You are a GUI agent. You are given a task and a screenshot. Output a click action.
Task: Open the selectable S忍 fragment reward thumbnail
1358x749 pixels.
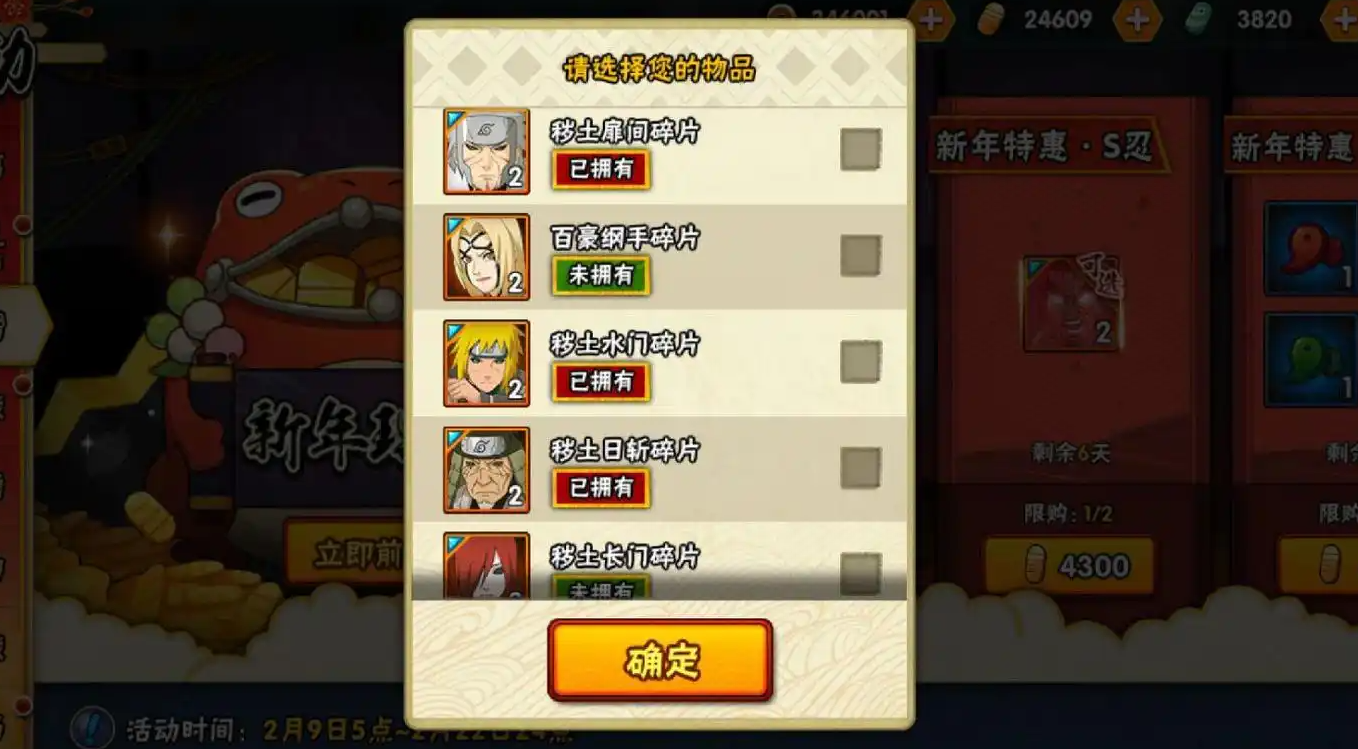tap(1073, 303)
